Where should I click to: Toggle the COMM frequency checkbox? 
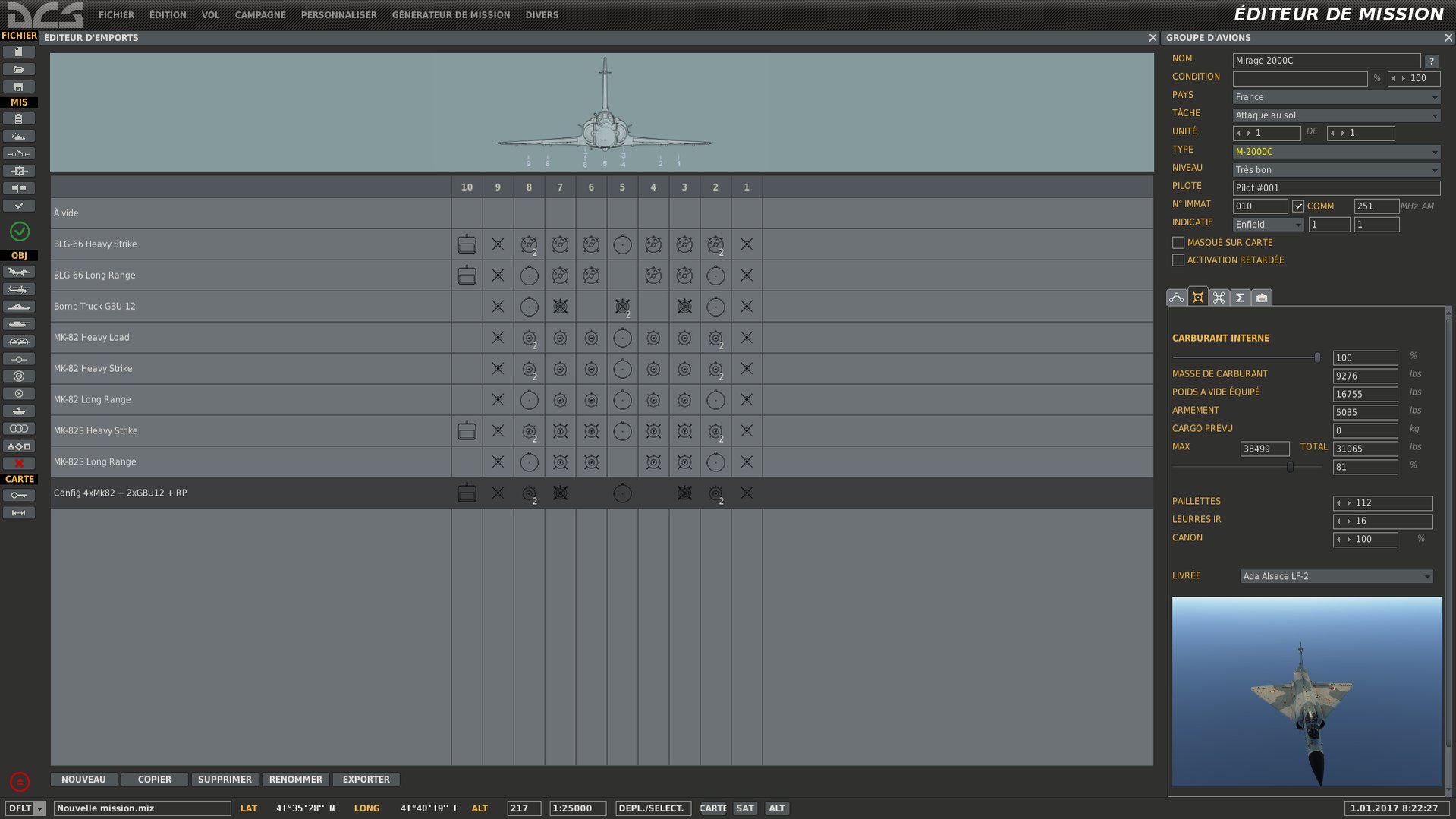1298,206
